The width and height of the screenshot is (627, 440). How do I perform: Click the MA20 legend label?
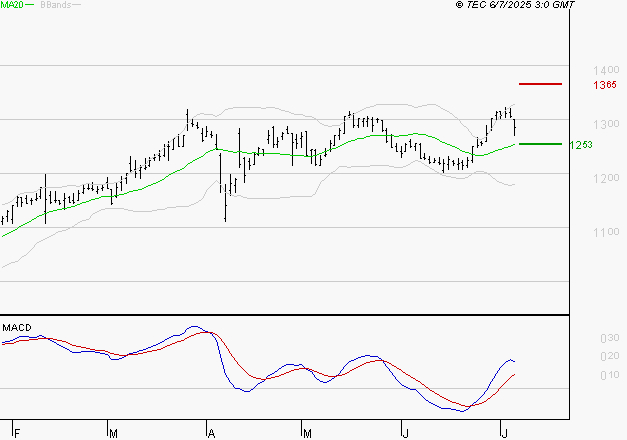(x=11, y=5)
